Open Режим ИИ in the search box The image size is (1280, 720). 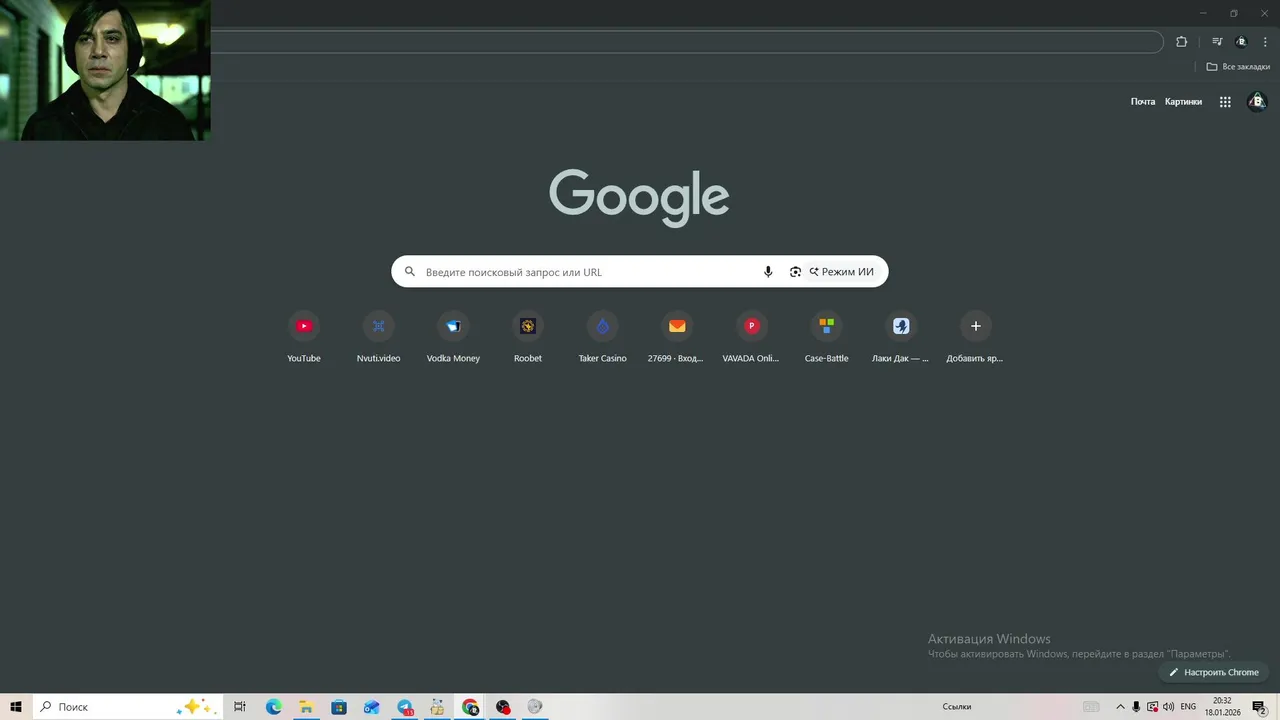842,272
